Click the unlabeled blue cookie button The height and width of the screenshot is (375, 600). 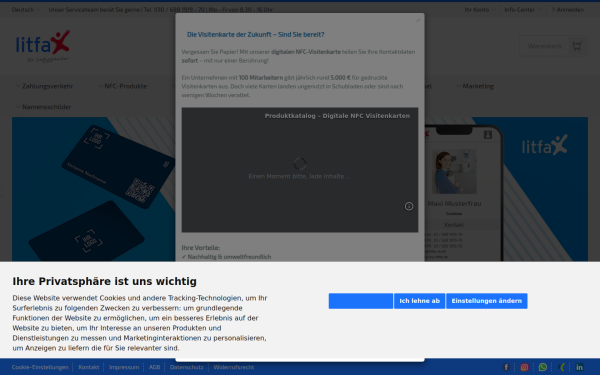coord(360,301)
